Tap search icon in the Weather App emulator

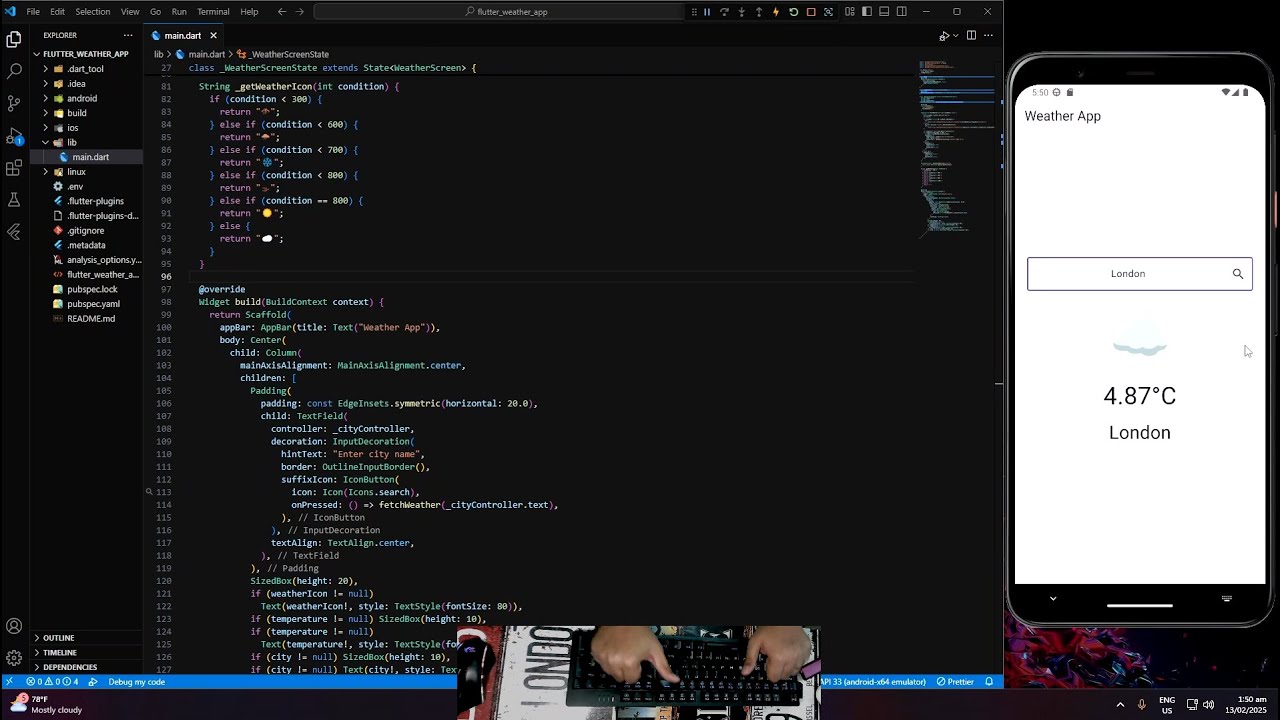(x=1238, y=274)
